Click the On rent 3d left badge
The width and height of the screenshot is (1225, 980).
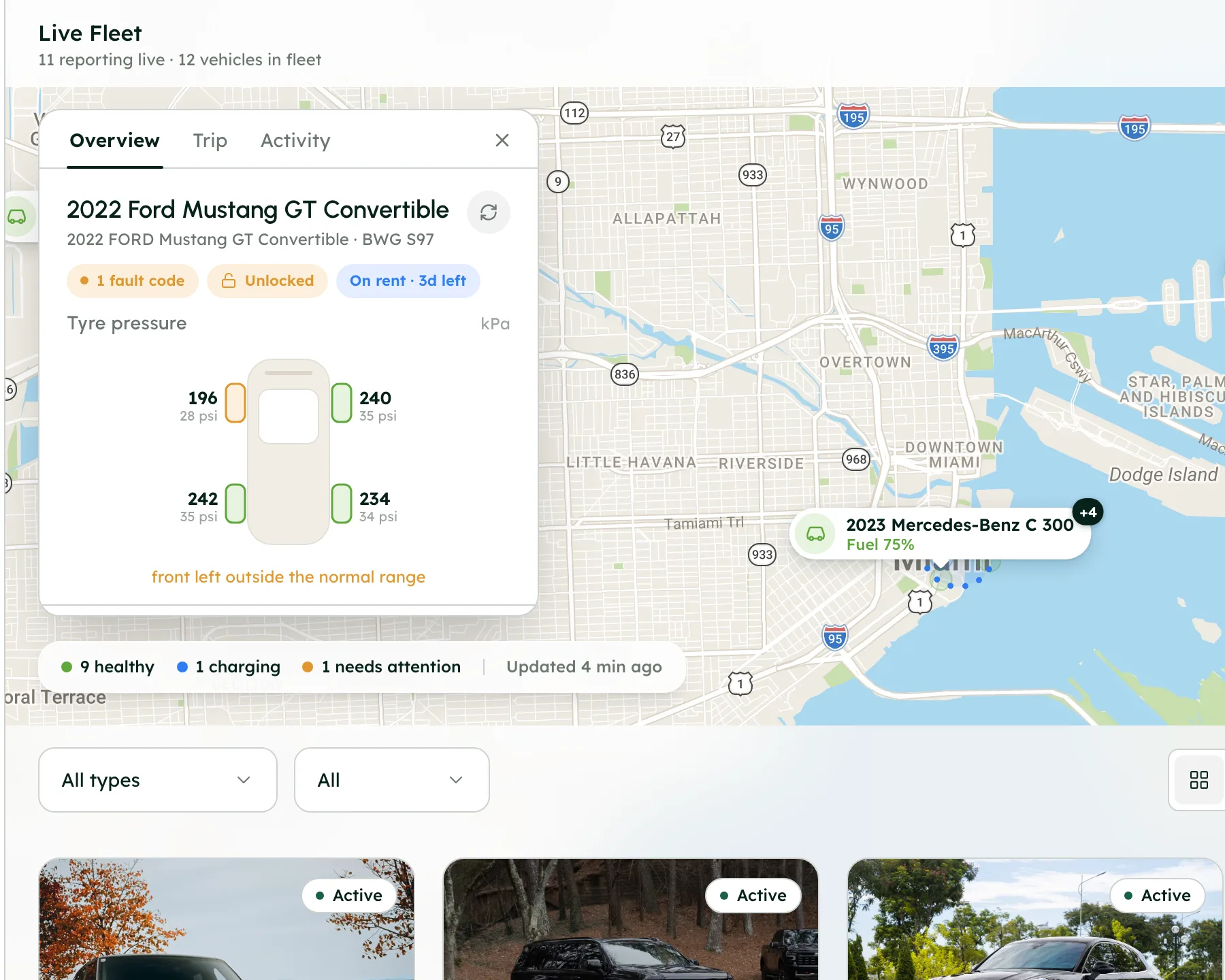pos(408,281)
